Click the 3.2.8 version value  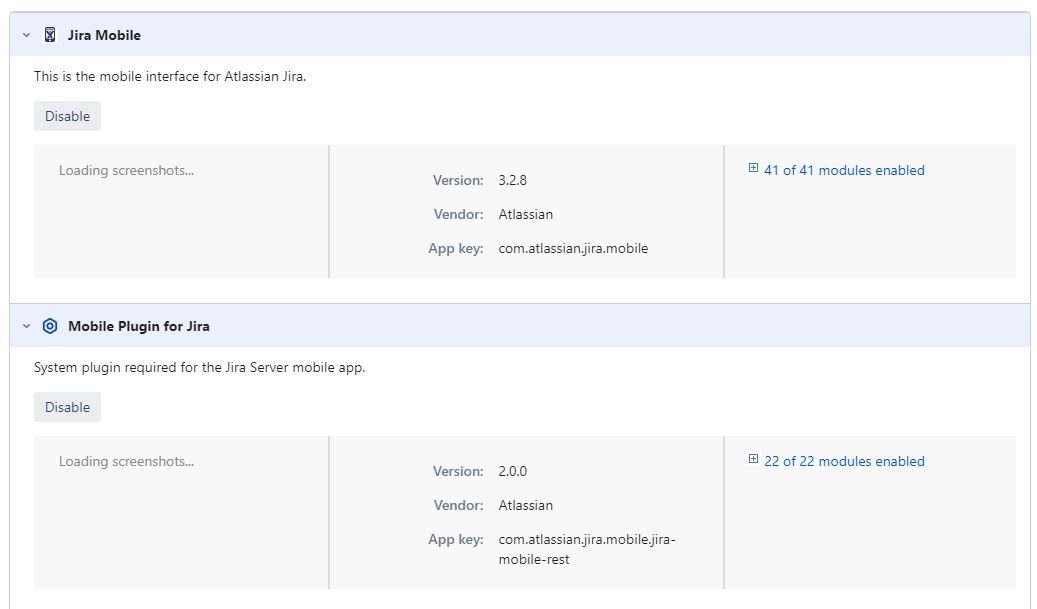513,181
